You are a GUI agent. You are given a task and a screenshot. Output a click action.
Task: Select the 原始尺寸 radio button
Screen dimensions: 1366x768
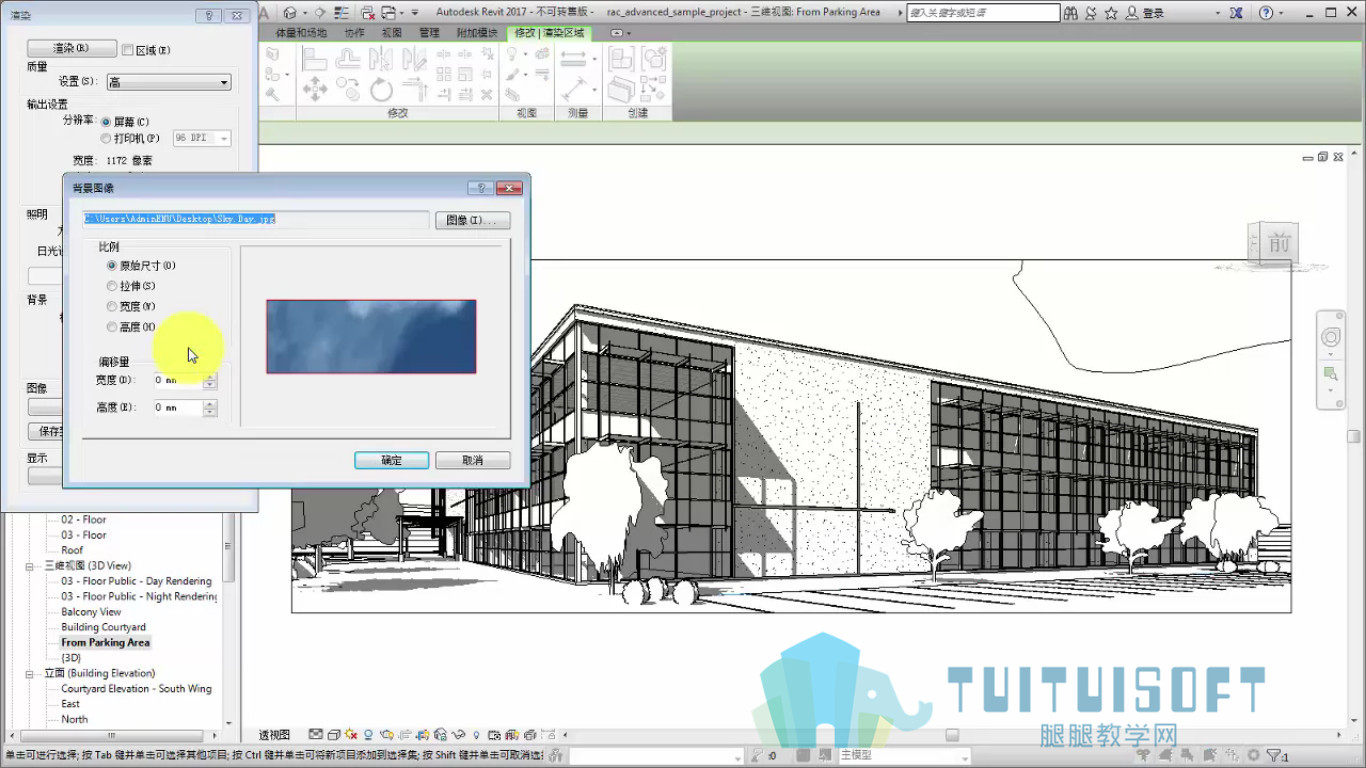pos(112,266)
